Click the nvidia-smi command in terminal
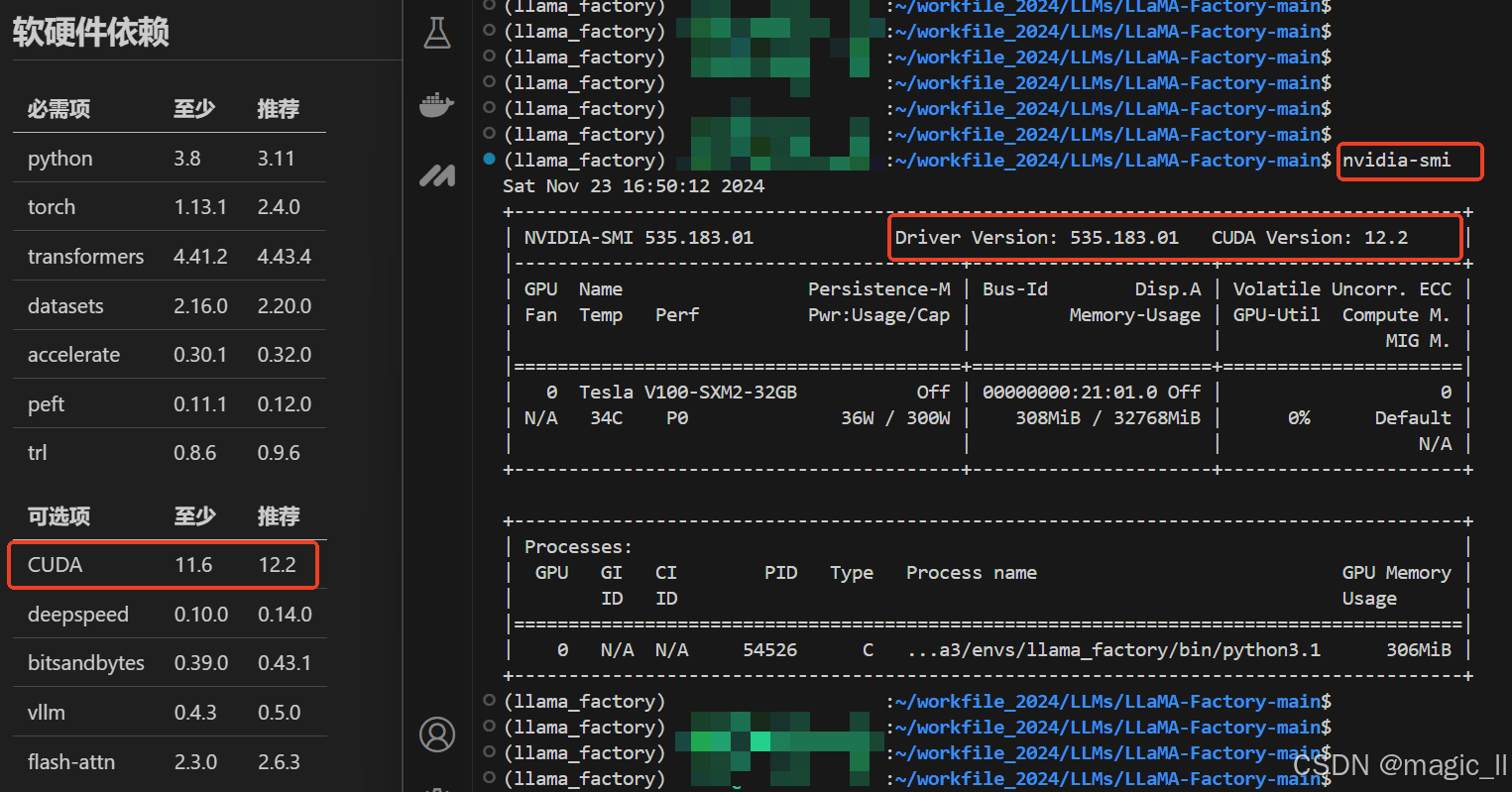Image resolution: width=1512 pixels, height=792 pixels. [x=1396, y=160]
